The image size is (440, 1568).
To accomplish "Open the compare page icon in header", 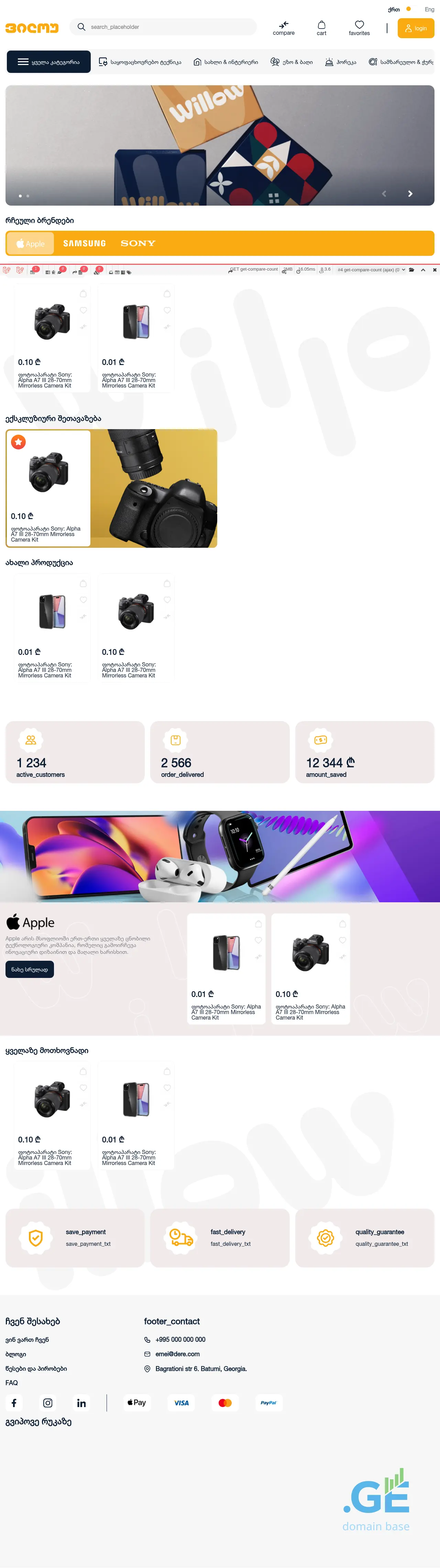I will point(284,28).
